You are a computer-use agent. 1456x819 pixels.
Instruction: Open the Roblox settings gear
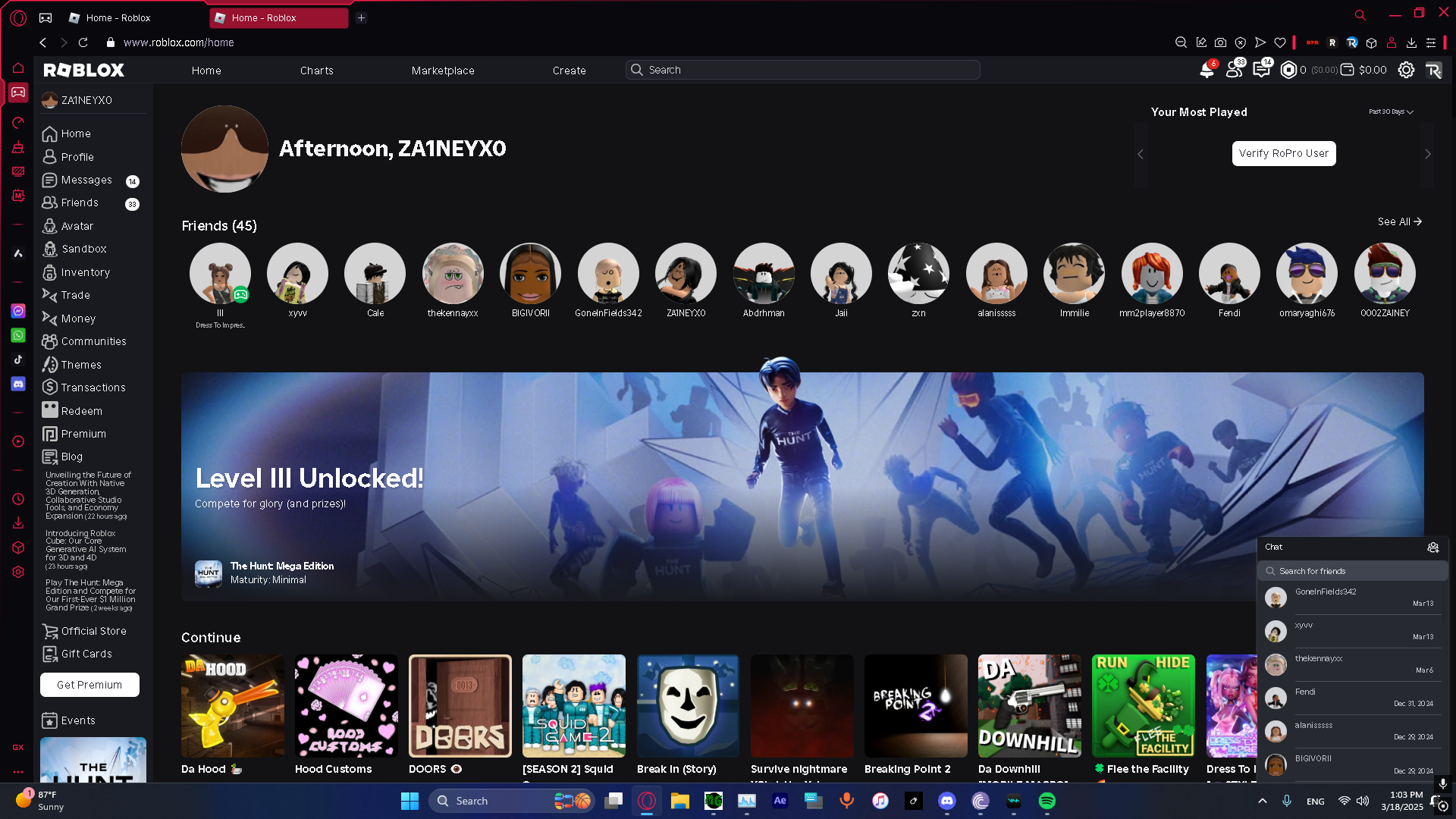pos(1406,70)
